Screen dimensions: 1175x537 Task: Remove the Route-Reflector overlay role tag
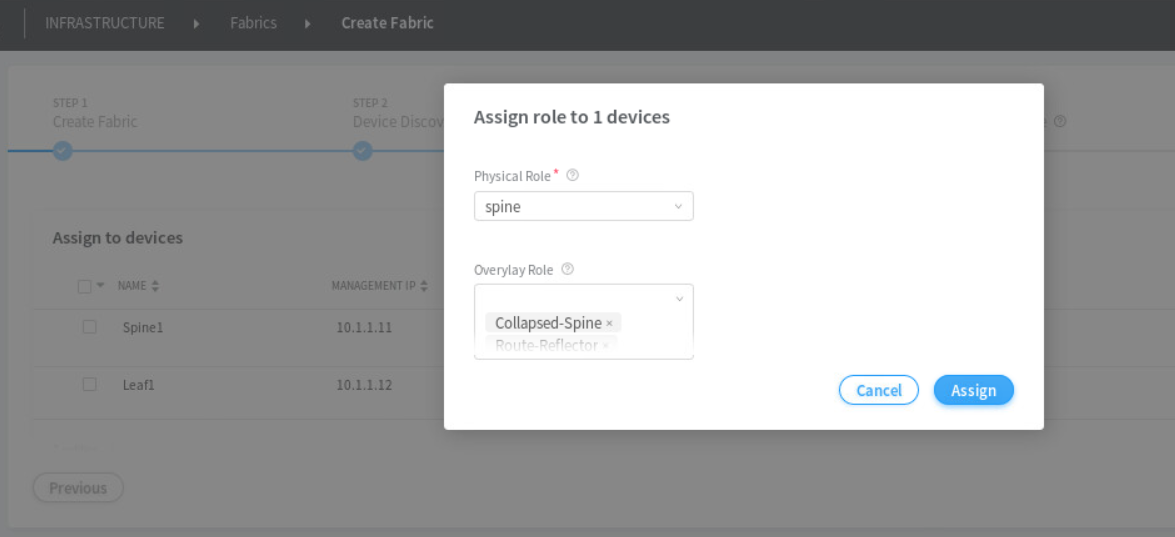pyautogui.click(x=605, y=346)
